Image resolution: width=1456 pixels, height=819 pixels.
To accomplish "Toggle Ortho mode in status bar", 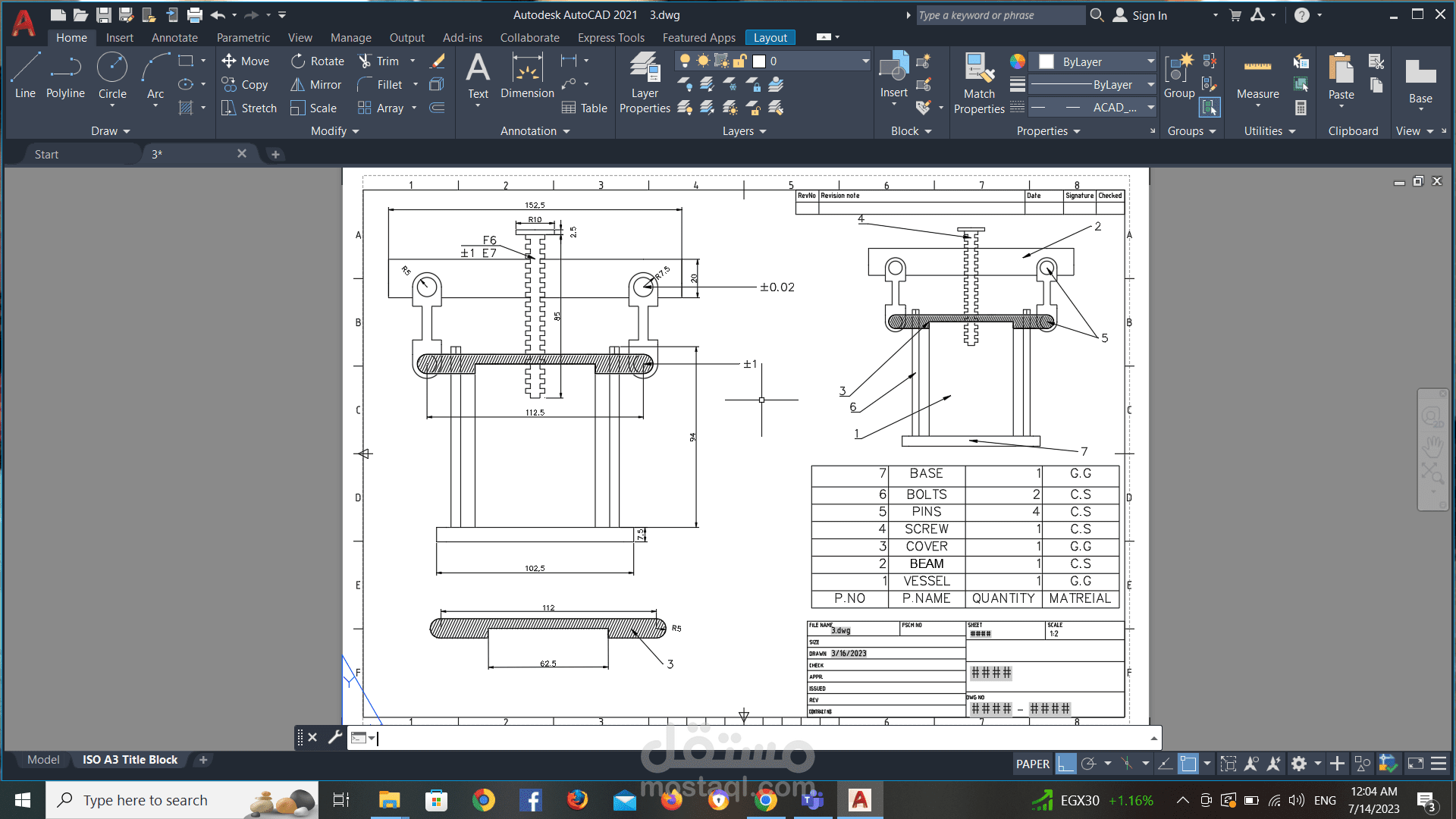I will pos(1065,764).
